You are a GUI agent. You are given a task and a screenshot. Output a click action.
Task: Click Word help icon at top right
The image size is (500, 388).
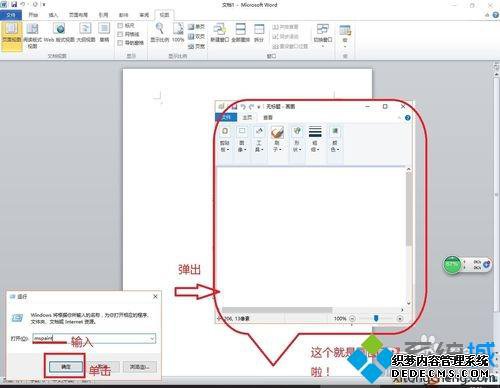496,15
